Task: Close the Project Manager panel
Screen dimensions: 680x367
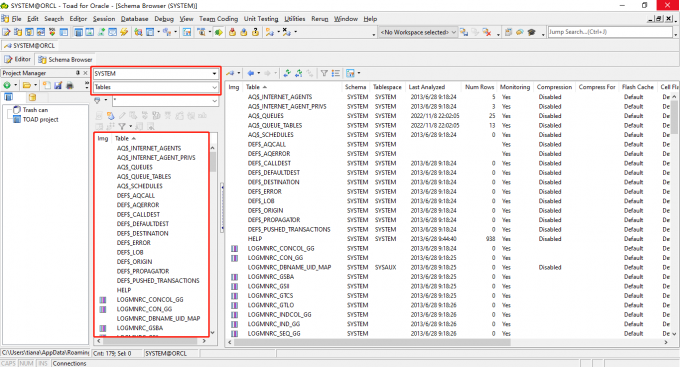Action: click(85, 73)
